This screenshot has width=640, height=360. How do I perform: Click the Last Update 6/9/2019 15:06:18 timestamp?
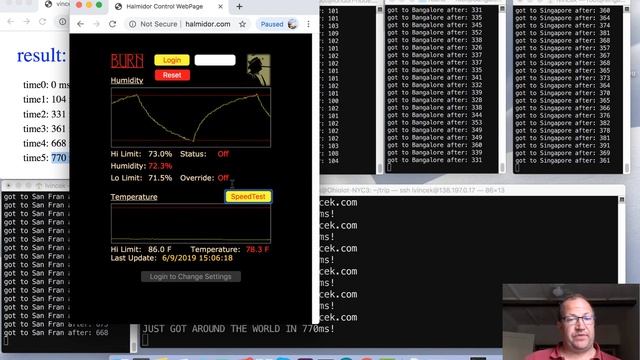(x=197, y=258)
